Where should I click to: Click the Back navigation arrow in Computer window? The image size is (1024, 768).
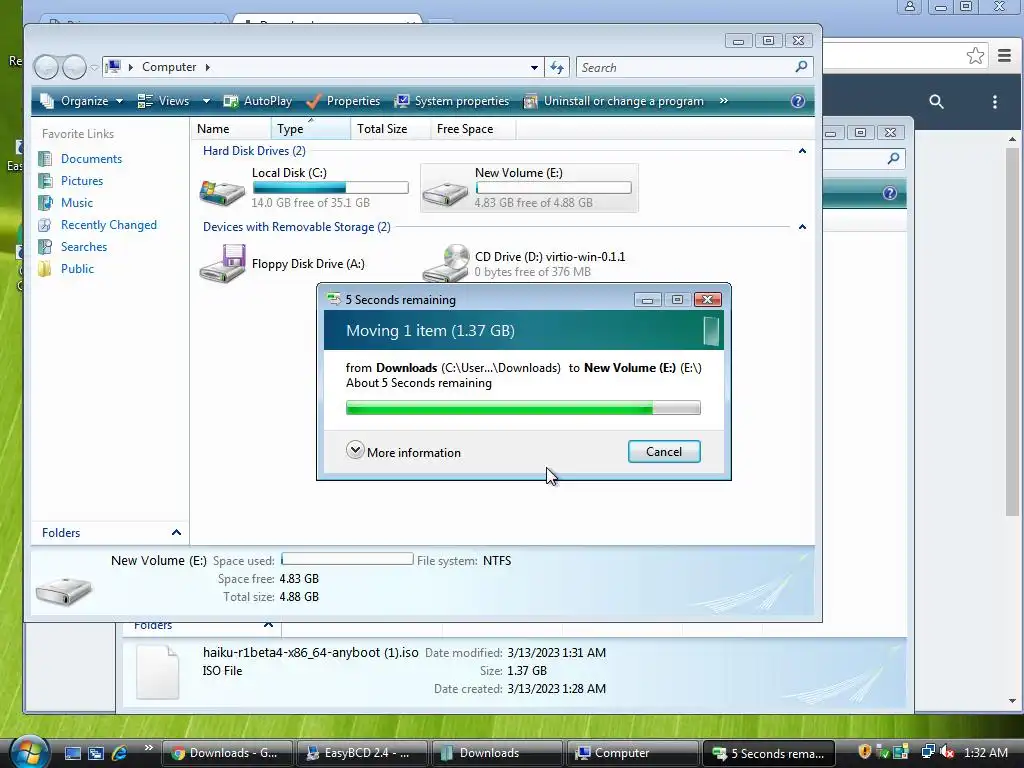(x=46, y=67)
